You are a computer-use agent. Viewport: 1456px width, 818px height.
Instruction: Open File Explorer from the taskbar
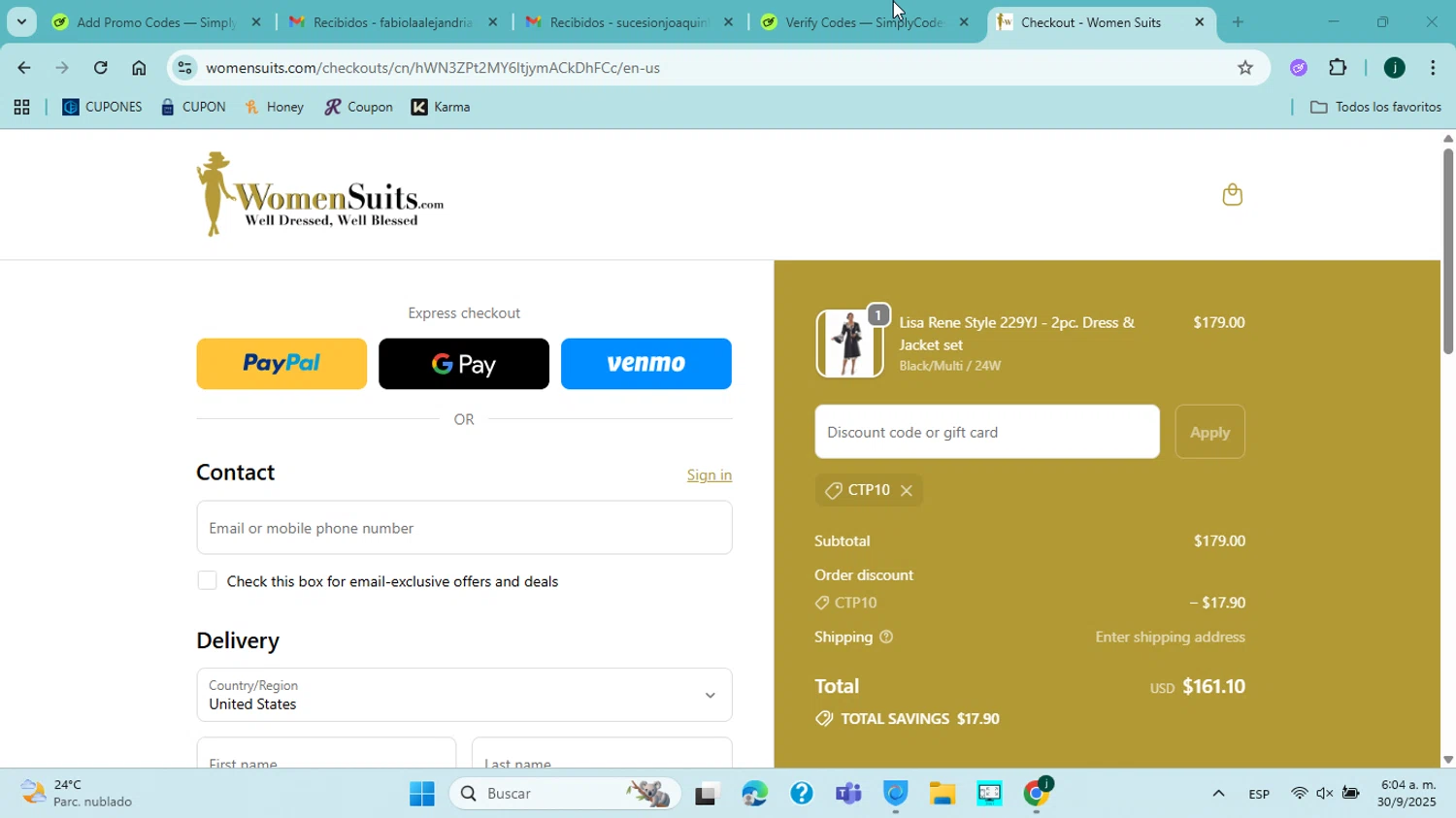click(x=943, y=794)
